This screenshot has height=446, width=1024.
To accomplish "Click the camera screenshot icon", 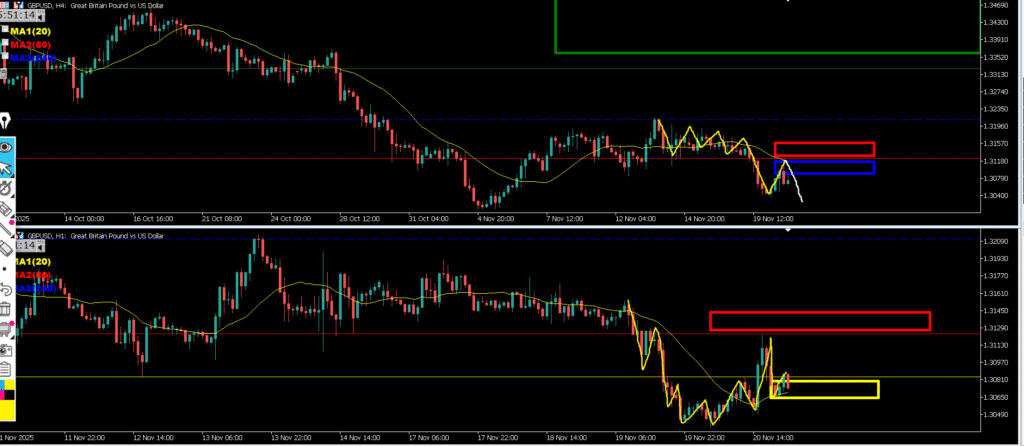I will [x=6, y=350].
